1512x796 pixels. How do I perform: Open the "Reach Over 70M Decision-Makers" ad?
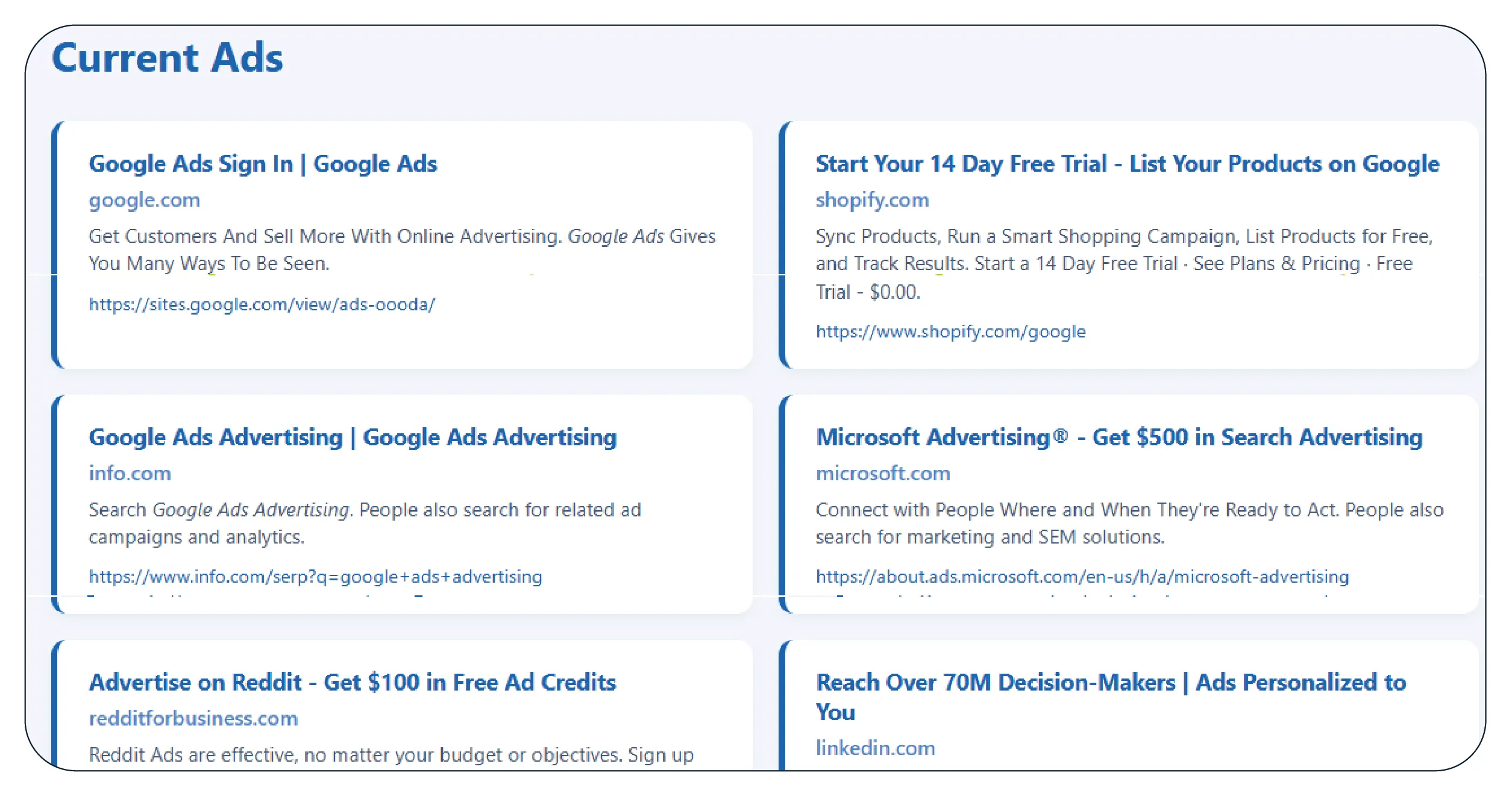1110,683
